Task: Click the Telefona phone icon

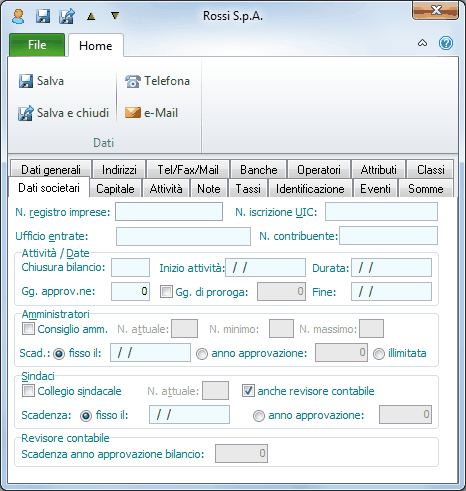Action: coord(133,81)
